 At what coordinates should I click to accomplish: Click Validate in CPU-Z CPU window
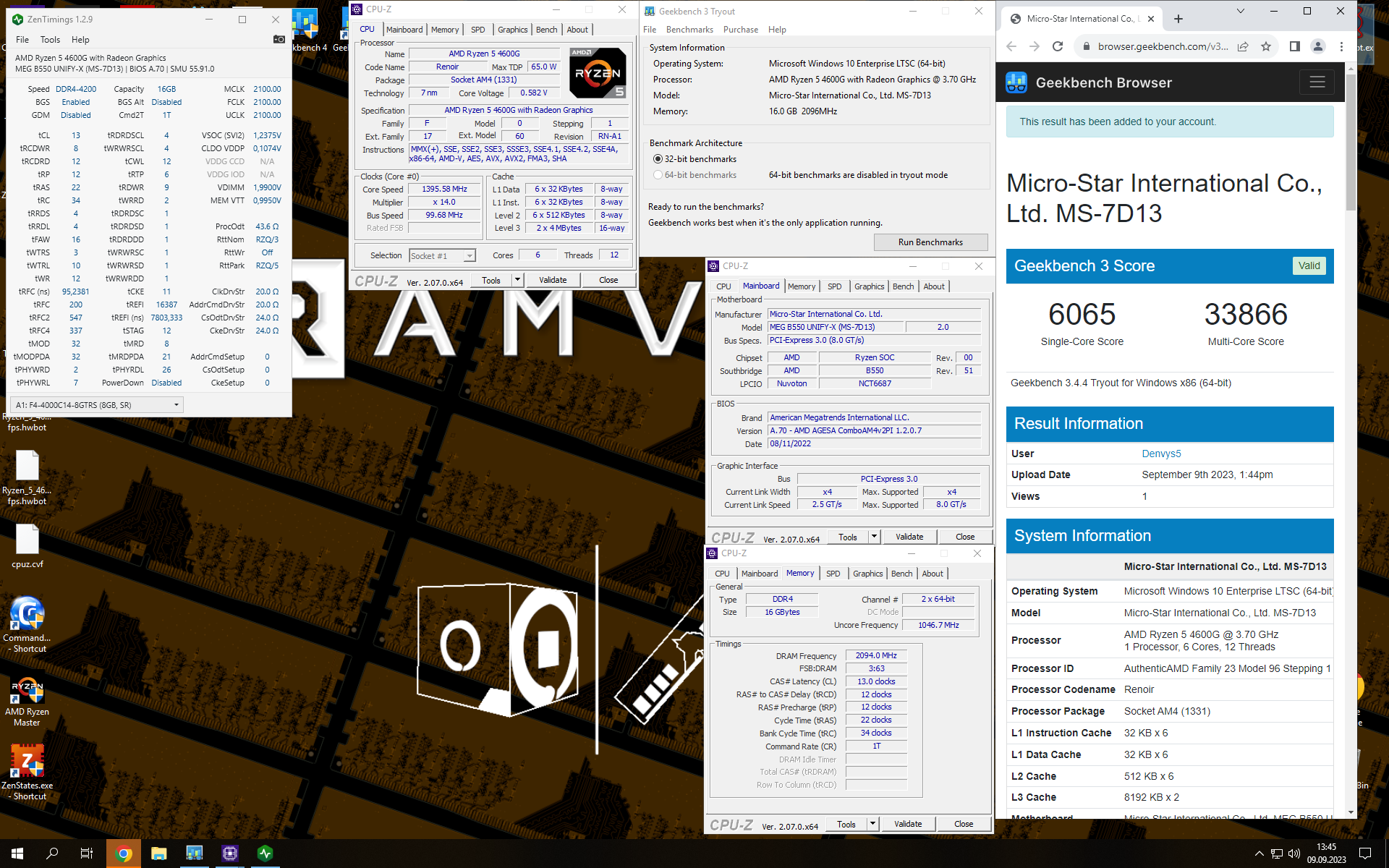click(x=553, y=280)
